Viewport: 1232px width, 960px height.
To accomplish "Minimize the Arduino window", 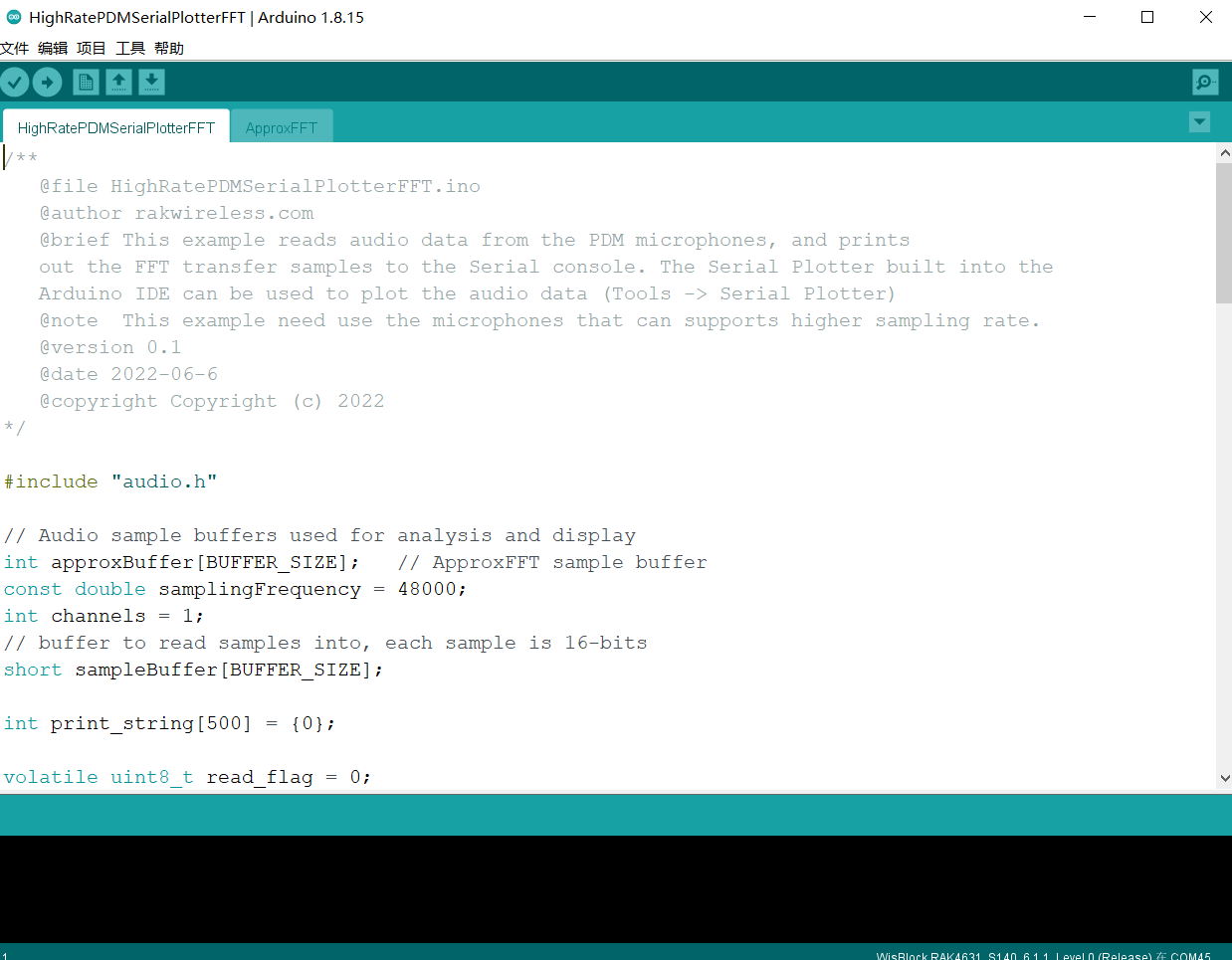I will 1090,17.
